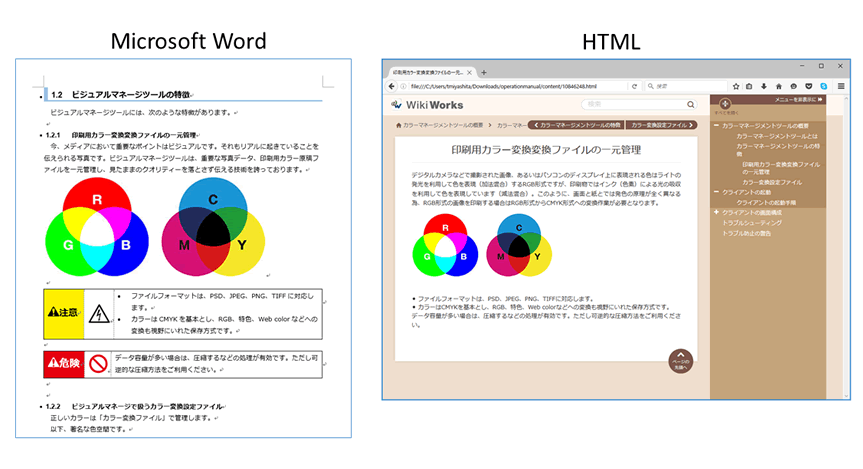Open the browser hamburger menu
This screenshot has height=469, width=863.
coord(841,86)
